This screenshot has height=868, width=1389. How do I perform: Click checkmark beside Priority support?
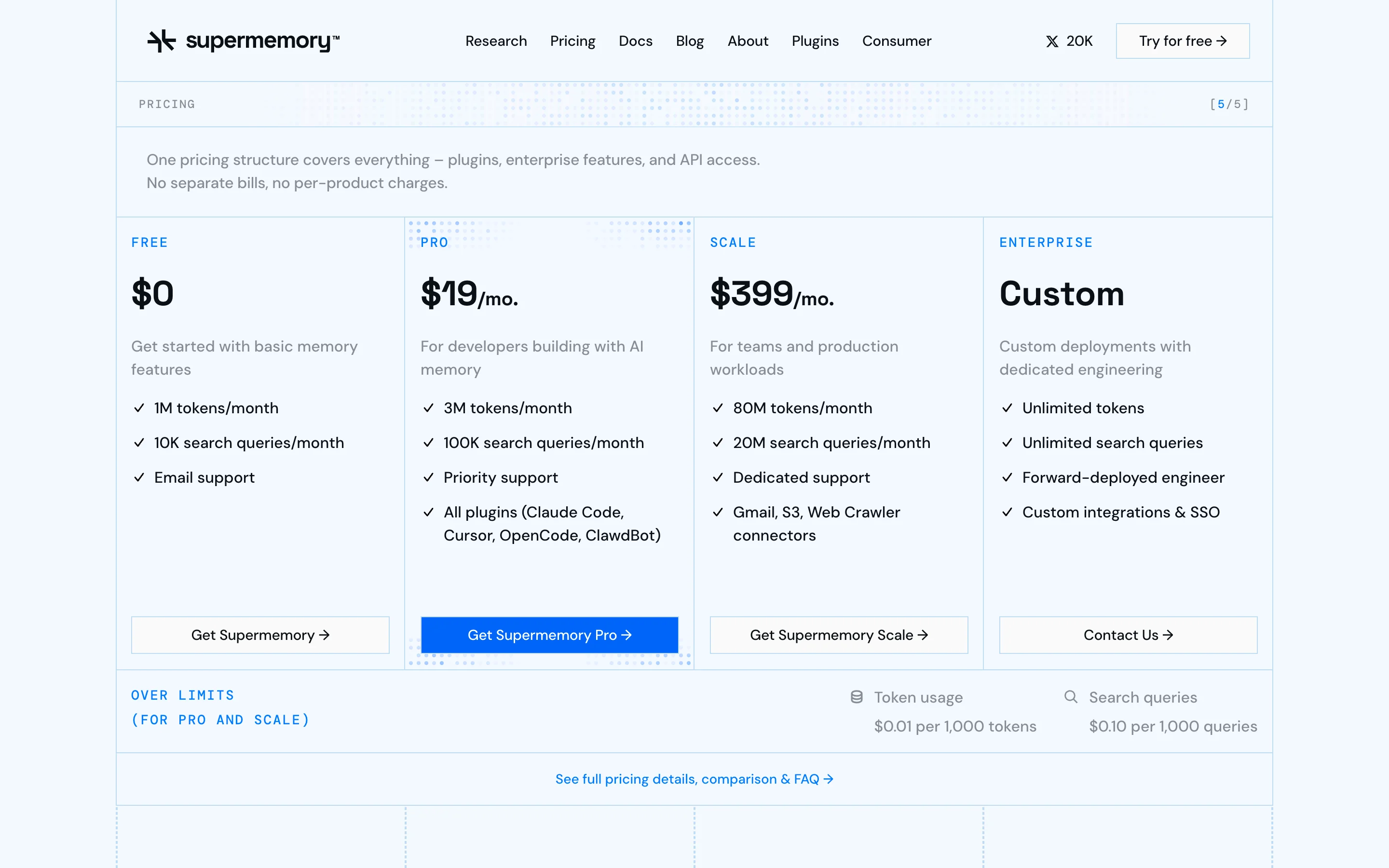pyautogui.click(x=428, y=477)
